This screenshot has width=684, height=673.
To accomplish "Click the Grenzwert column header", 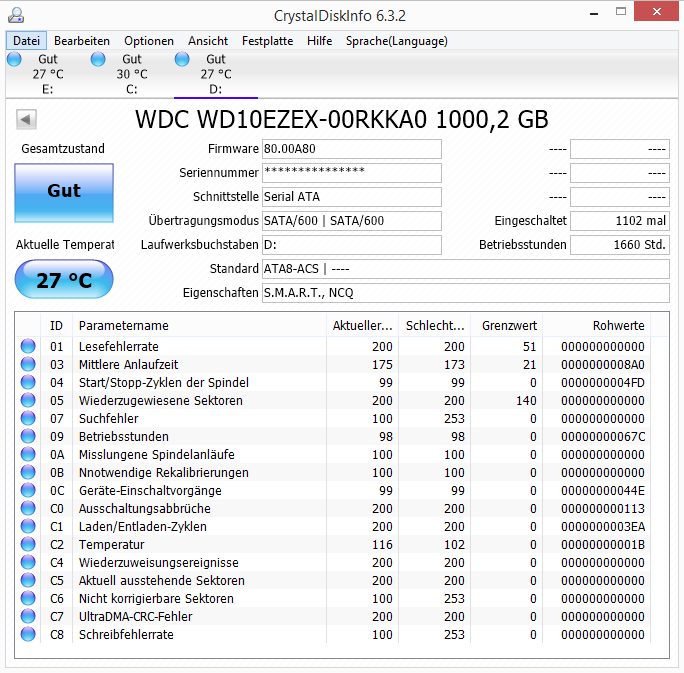I will tap(506, 325).
